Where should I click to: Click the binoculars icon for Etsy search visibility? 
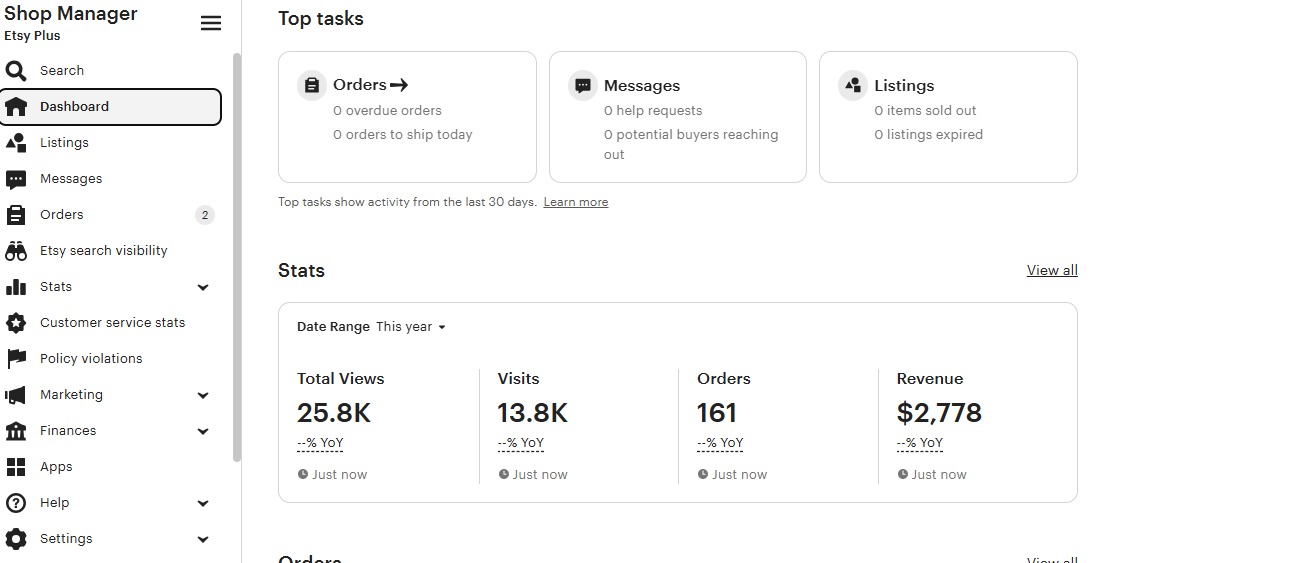(x=16, y=251)
